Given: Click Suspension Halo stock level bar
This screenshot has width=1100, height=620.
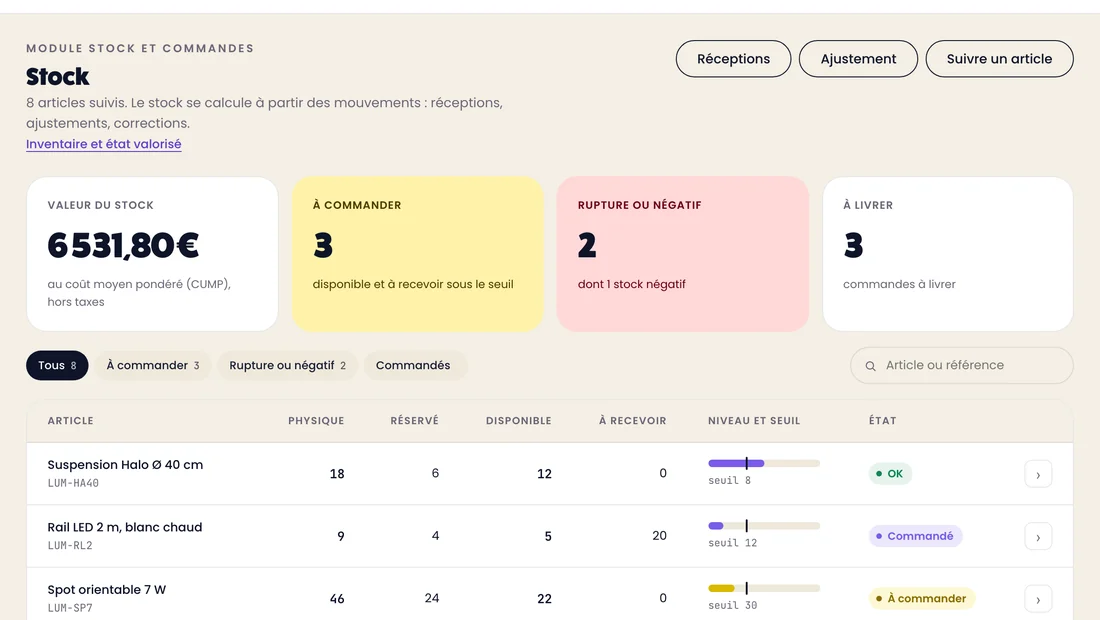Looking at the screenshot, I should click(x=764, y=463).
